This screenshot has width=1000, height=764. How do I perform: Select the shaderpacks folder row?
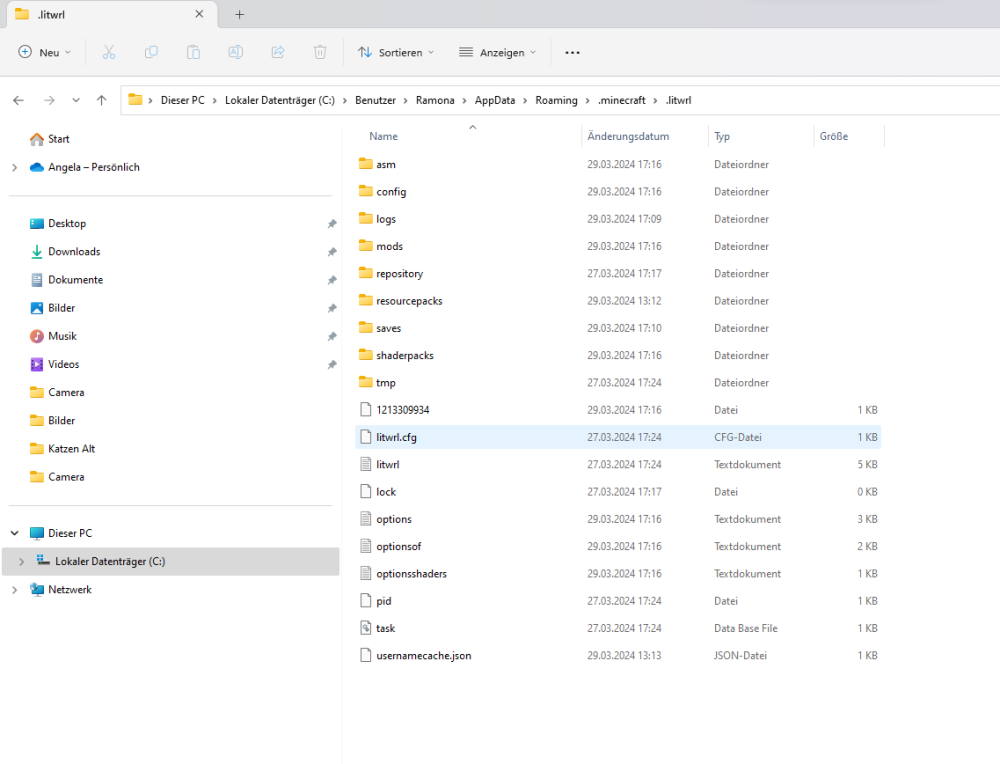pyautogui.click(x=618, y=355)
